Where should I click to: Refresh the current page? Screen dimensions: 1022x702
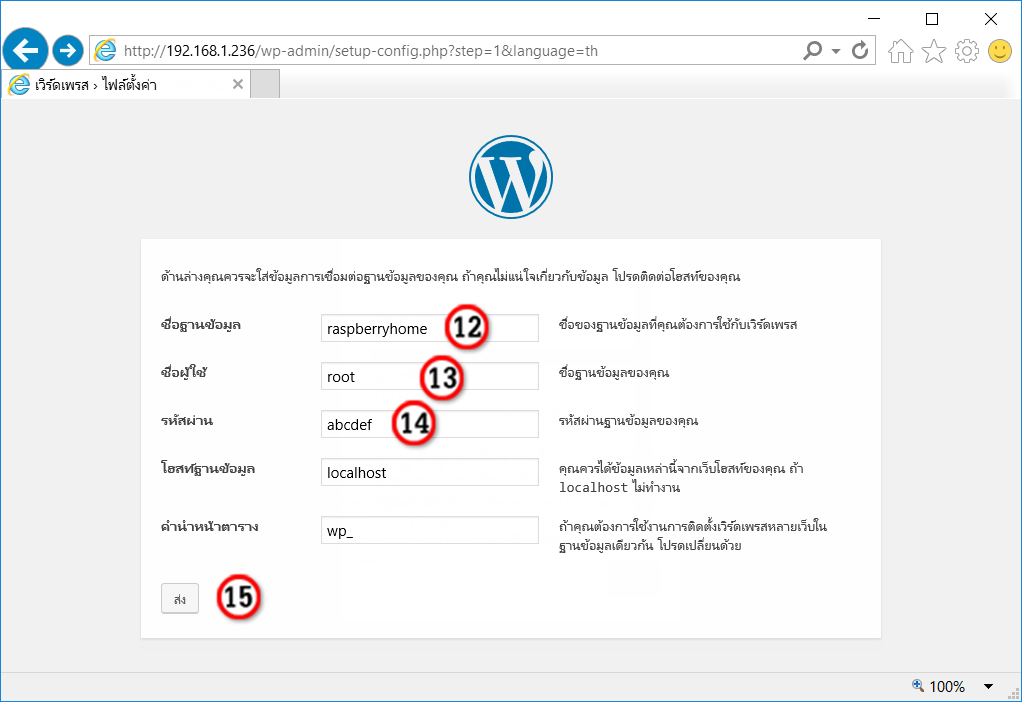(x=860, y=50)
